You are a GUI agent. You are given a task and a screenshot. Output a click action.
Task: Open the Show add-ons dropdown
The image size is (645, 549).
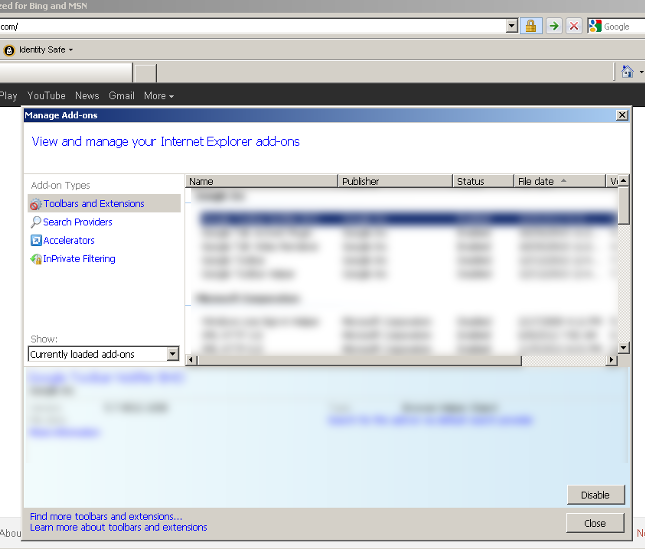point(172,354)
